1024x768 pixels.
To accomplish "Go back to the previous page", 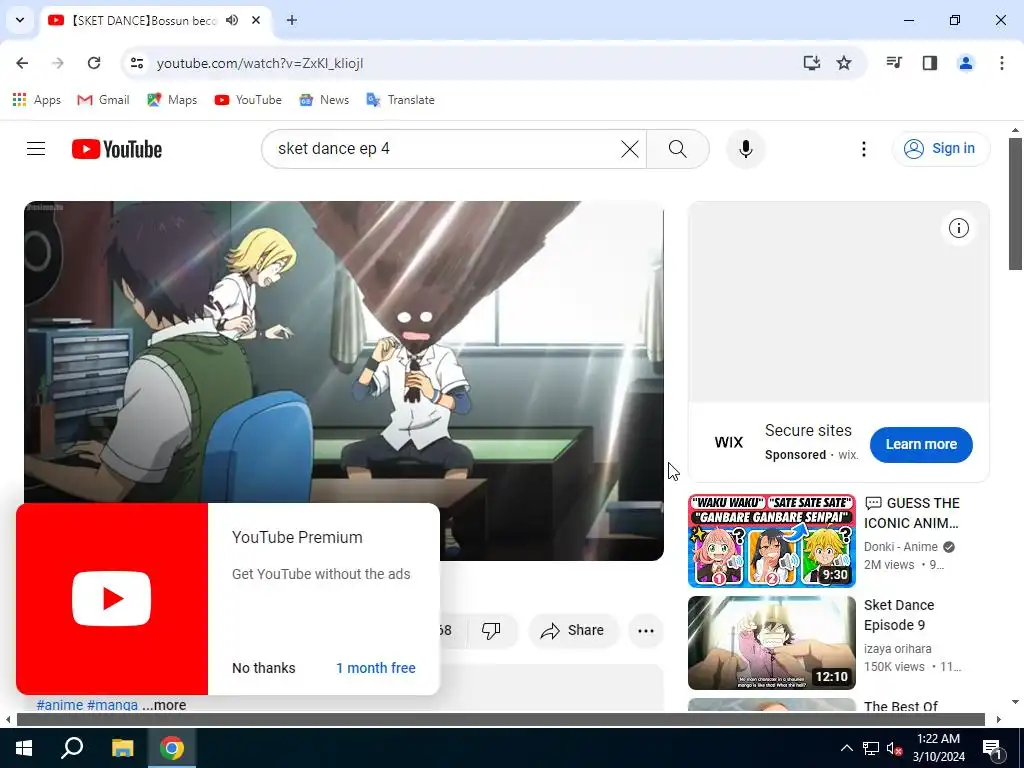I will [x=22, y=63].
